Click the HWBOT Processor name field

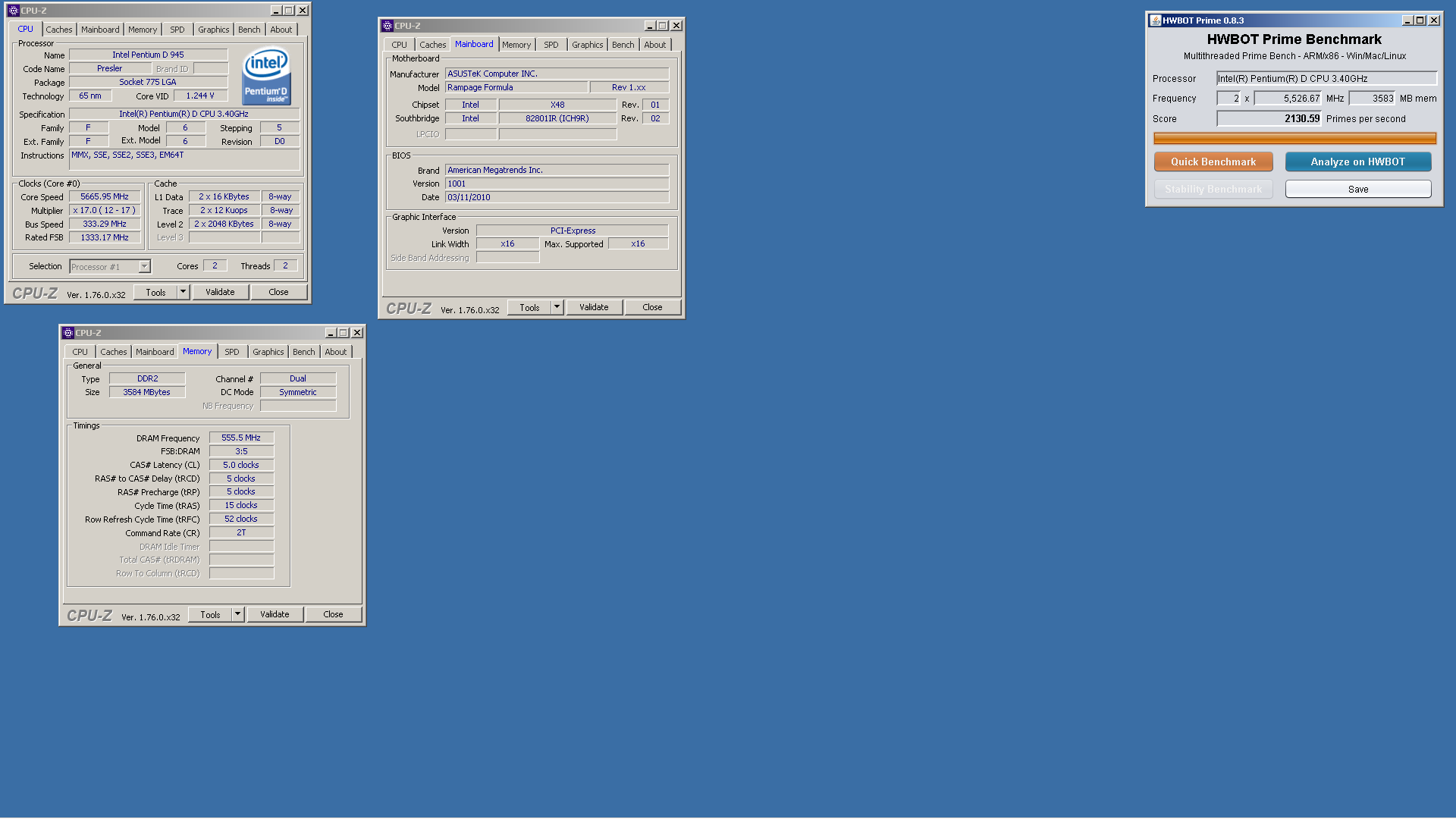pos(1326,78)
